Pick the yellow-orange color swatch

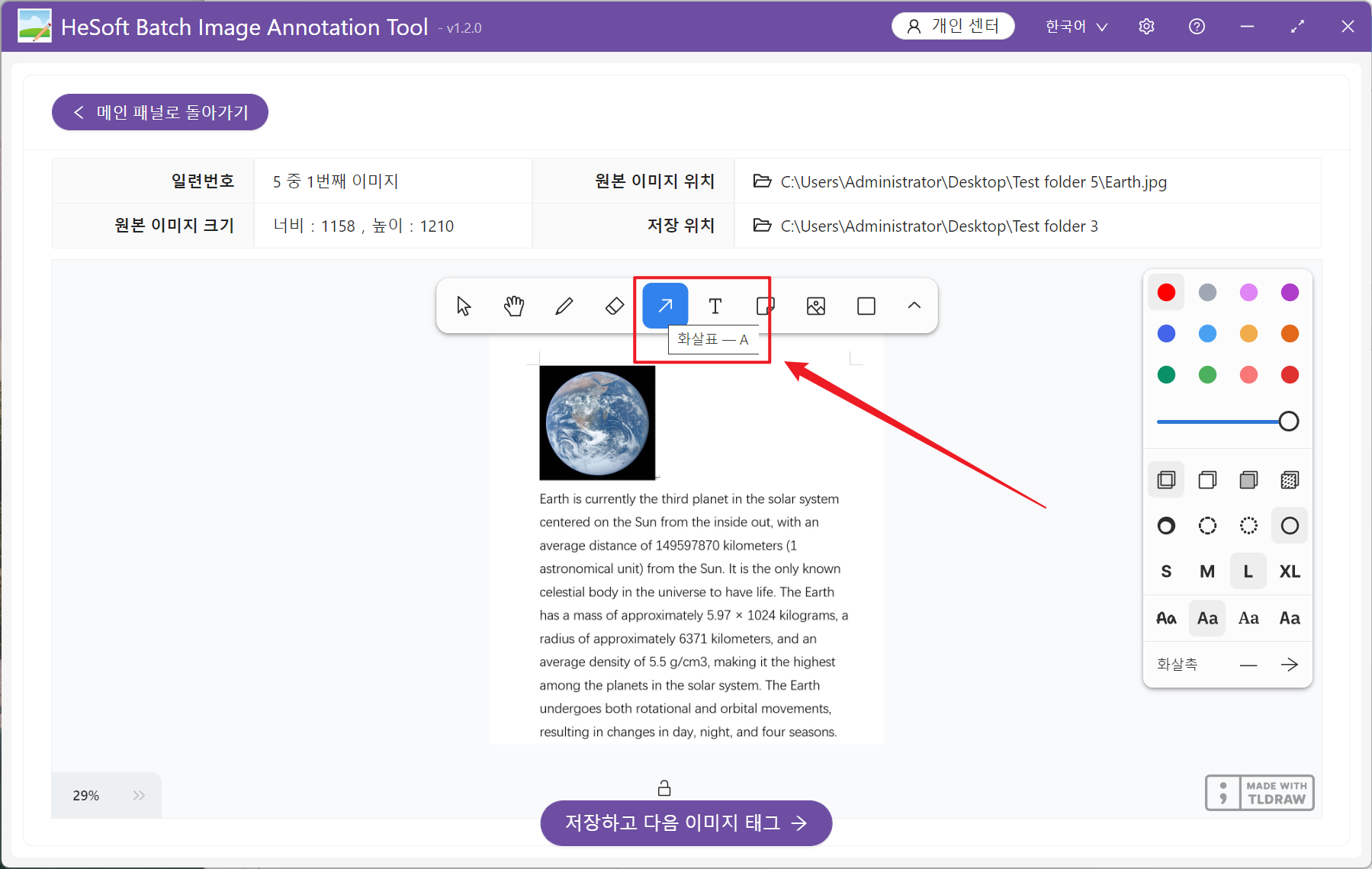(1248, 333)
